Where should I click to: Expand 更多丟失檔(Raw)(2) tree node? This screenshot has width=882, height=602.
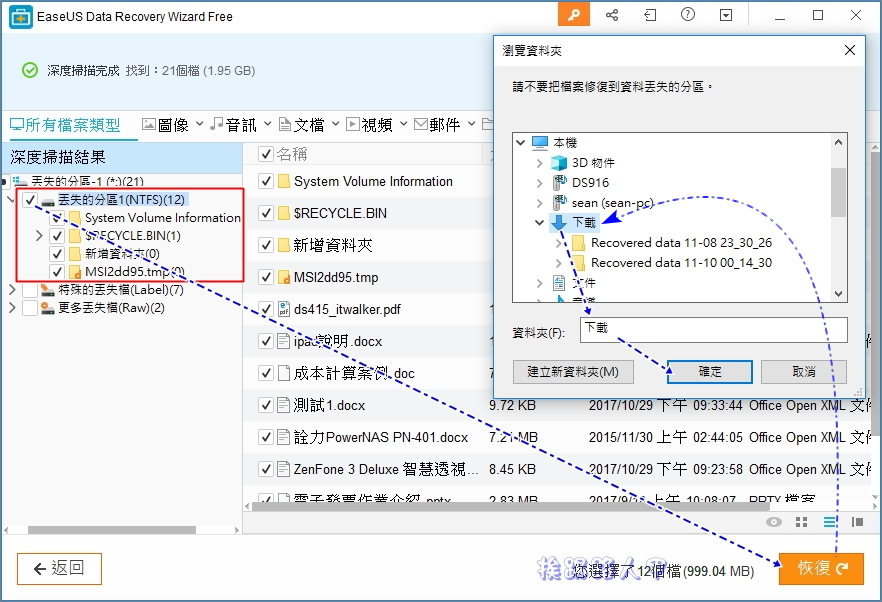click(x=12, y=308)
